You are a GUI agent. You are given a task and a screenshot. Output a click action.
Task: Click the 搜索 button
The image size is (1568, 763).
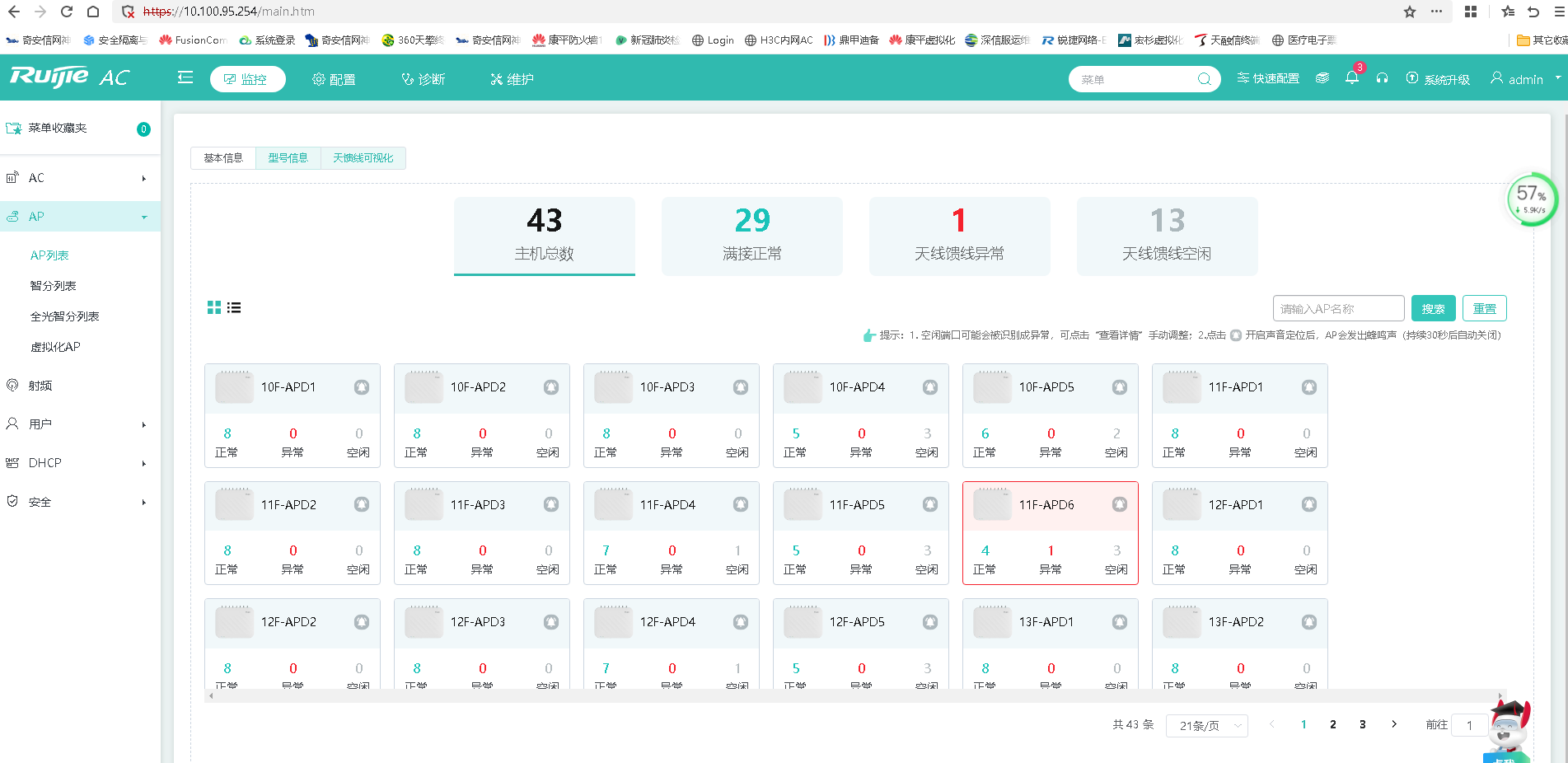[x=1433, y=309]
